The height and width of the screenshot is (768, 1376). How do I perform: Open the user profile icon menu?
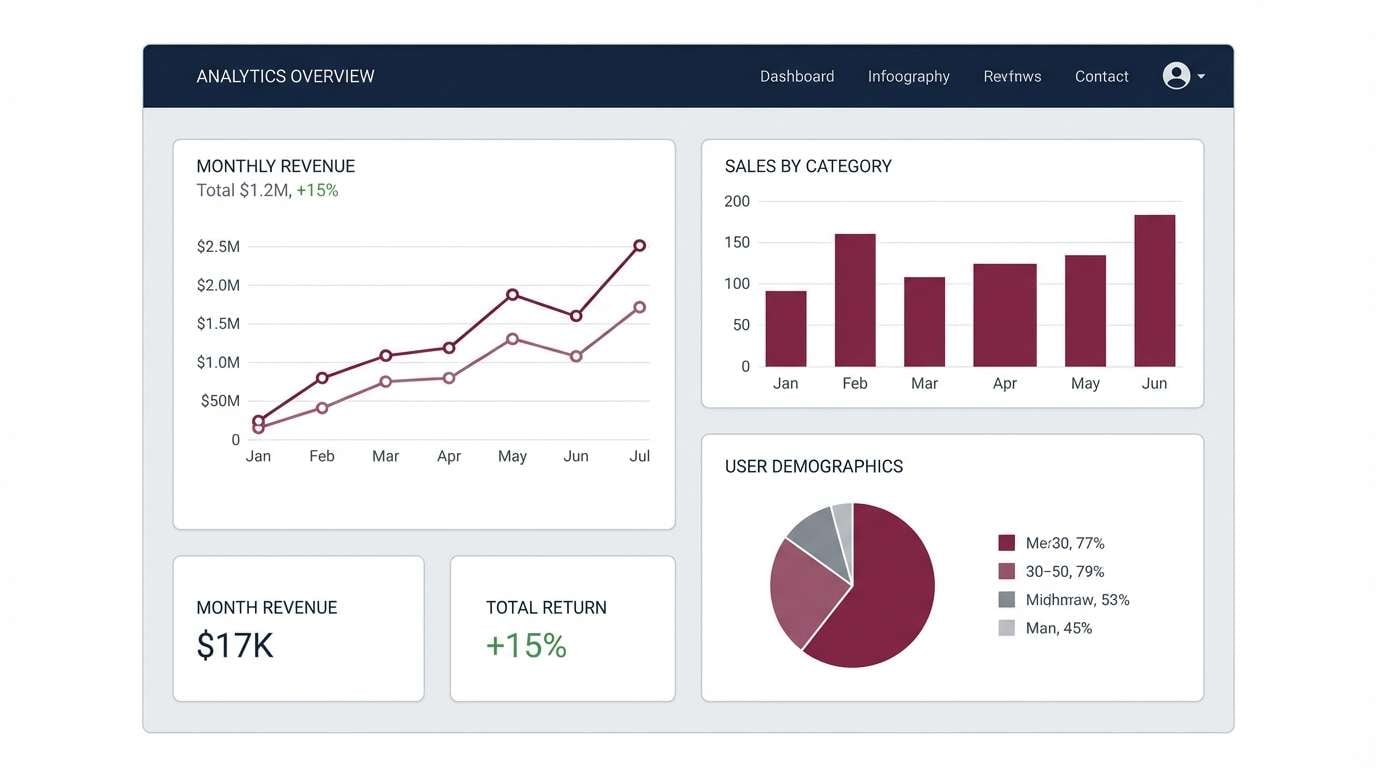pyautogui.click(x=1176, y=75)
